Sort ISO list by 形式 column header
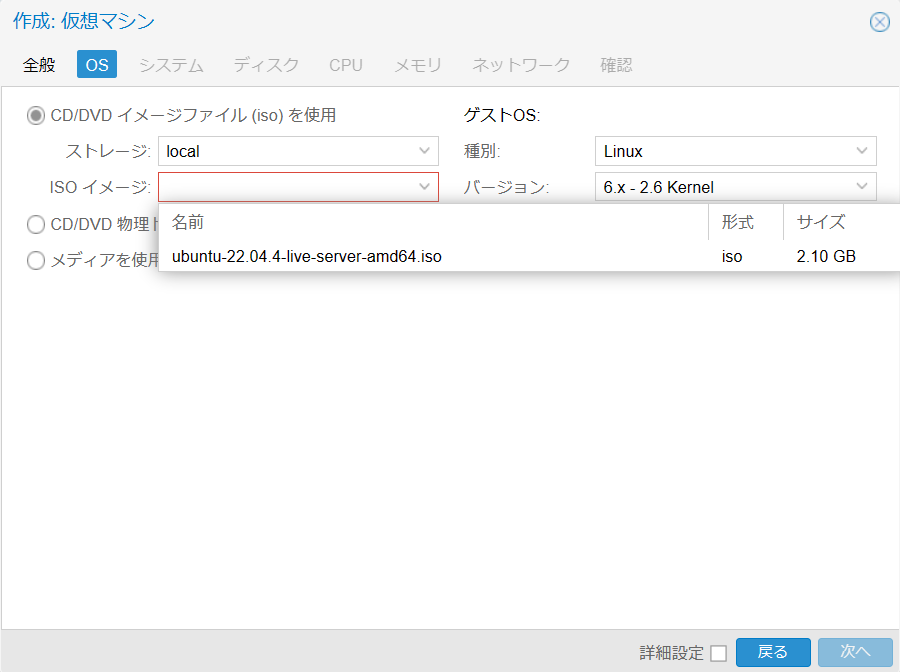This screenshot has height=672, width=900. pyautogui.click(x=746, y=222)
